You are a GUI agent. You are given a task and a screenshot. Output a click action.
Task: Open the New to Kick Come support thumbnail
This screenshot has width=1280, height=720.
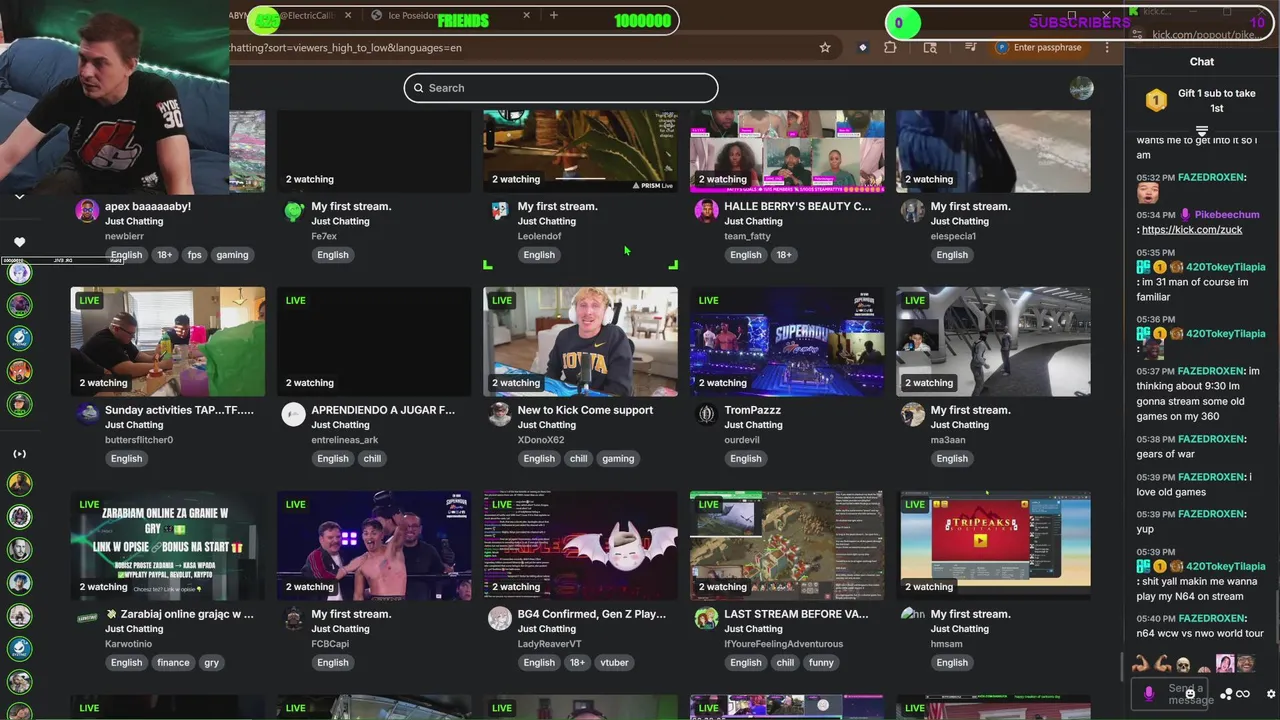pyautogui.click(x=580, y=342)
